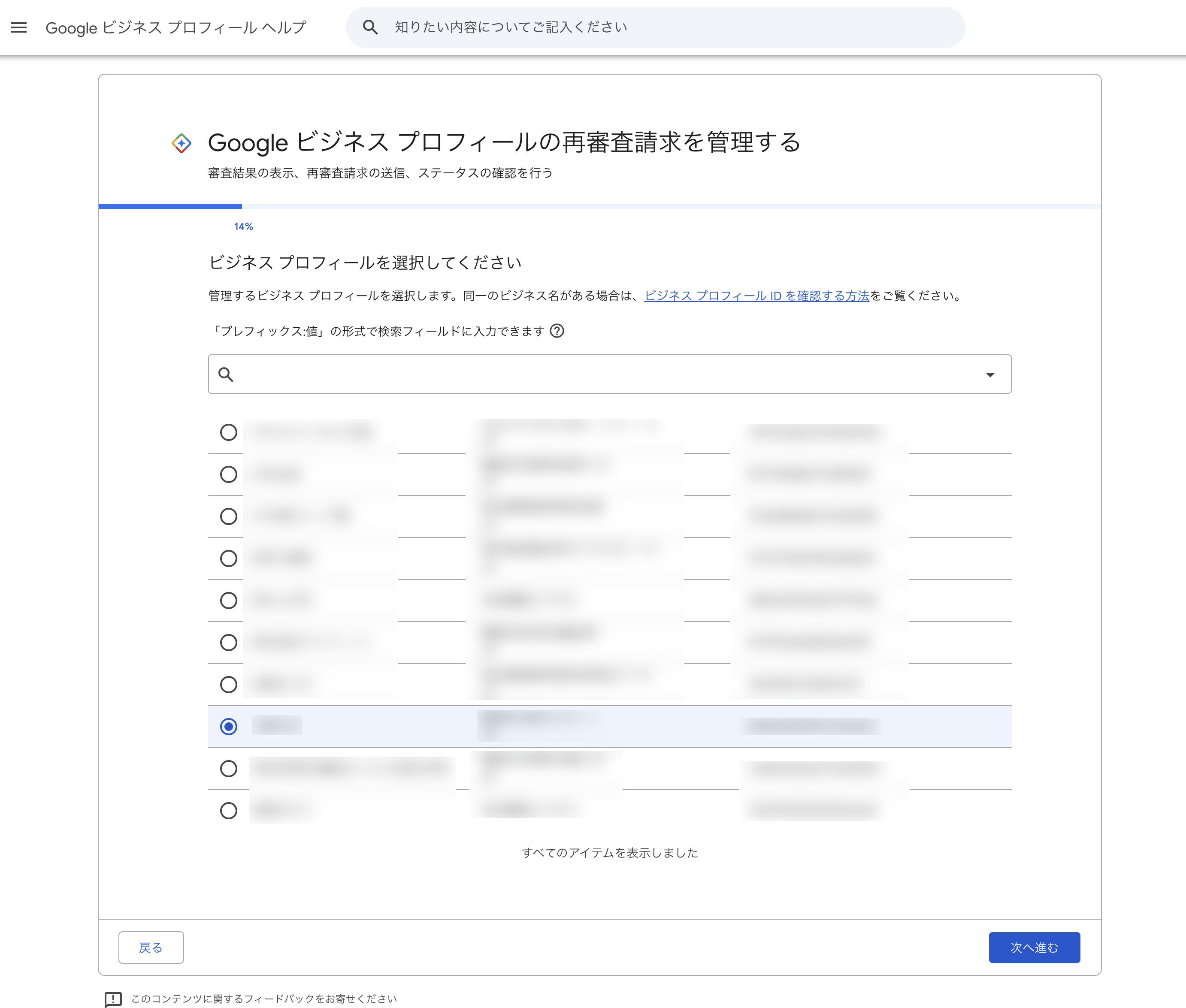
Task: Focus the business profile search field
Action: [x=609, y=374]
